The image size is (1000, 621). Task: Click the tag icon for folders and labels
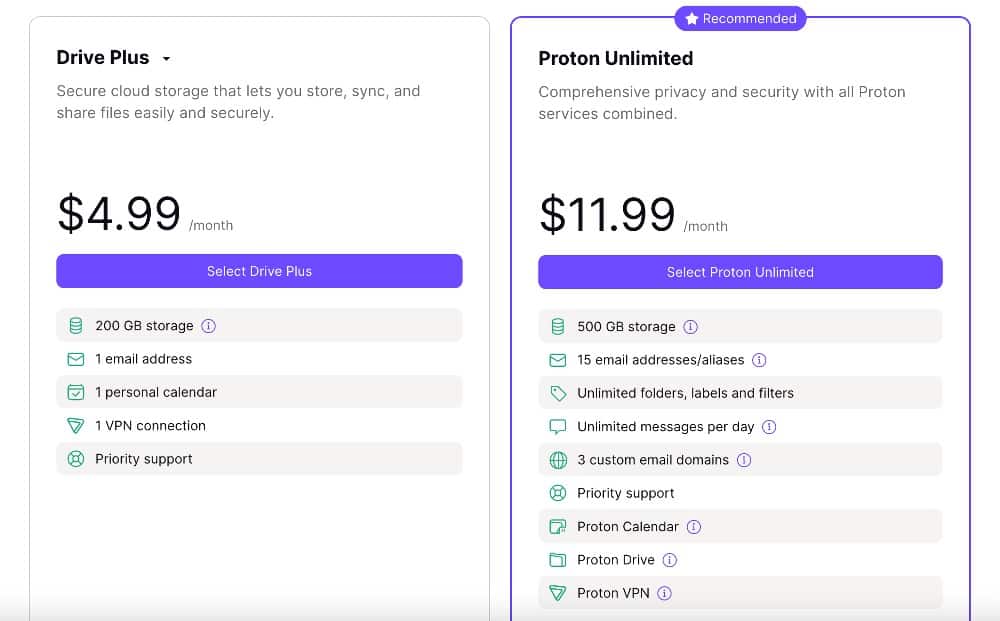point(558,393)
